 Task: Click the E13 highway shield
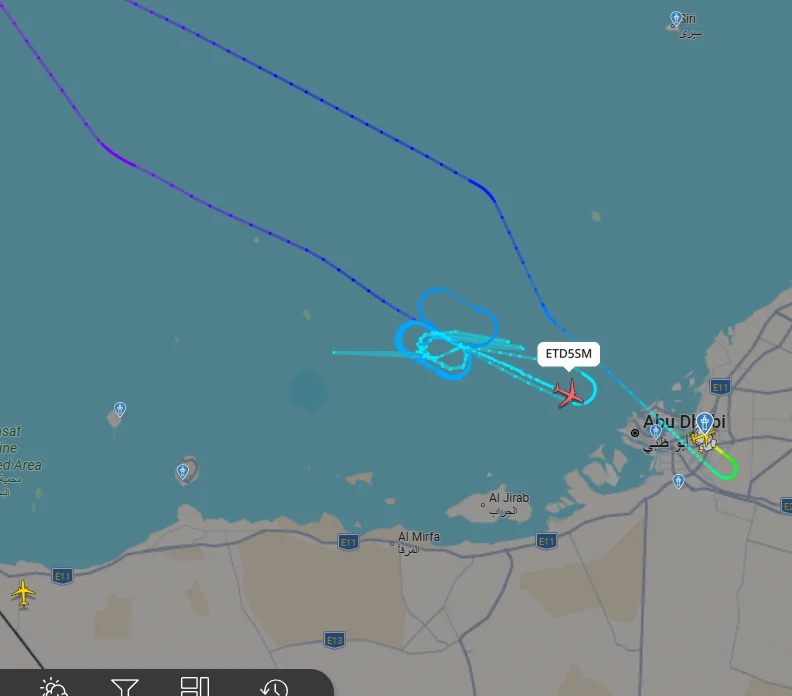[334, 640]
